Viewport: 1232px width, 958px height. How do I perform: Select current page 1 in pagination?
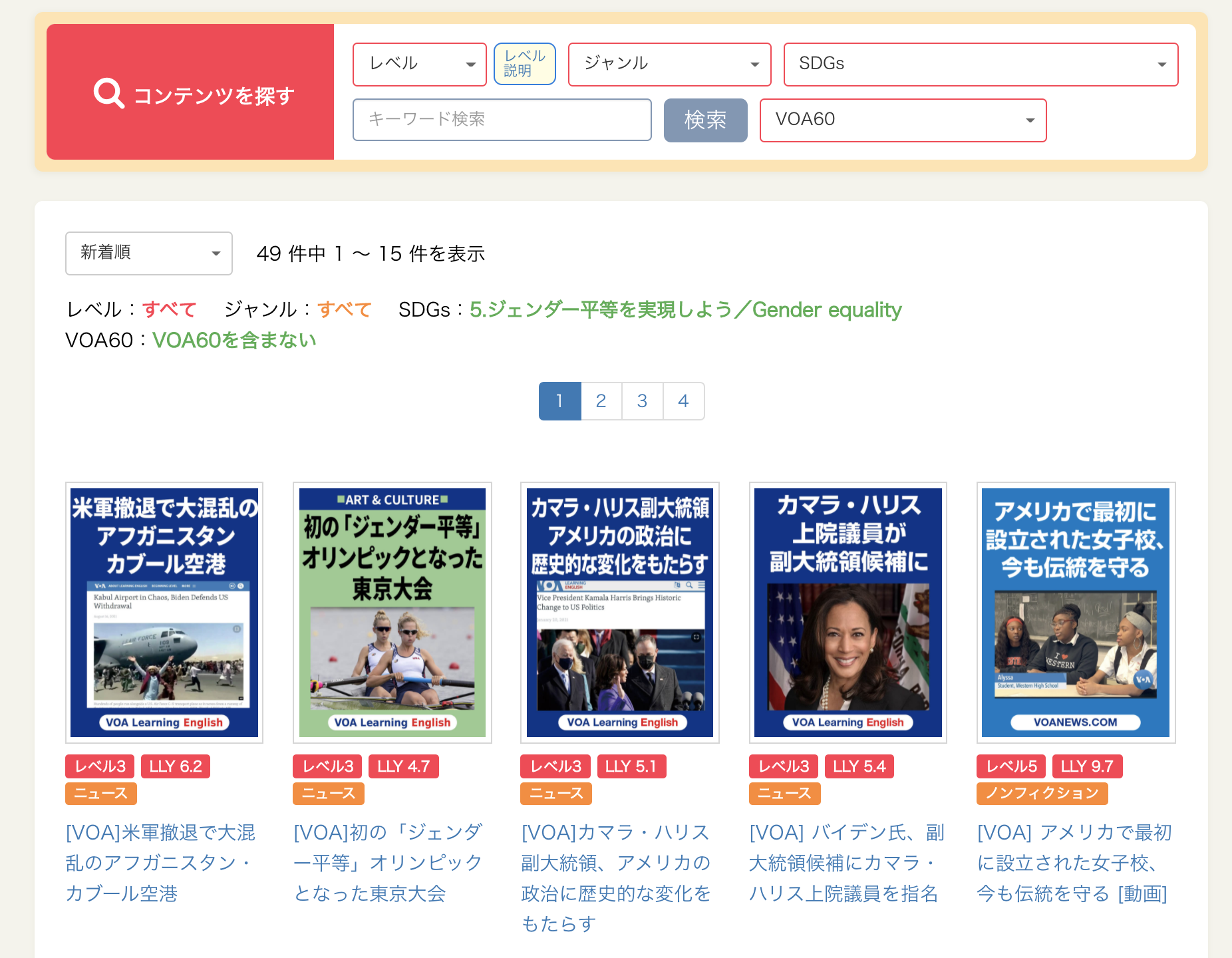(560, 400)
